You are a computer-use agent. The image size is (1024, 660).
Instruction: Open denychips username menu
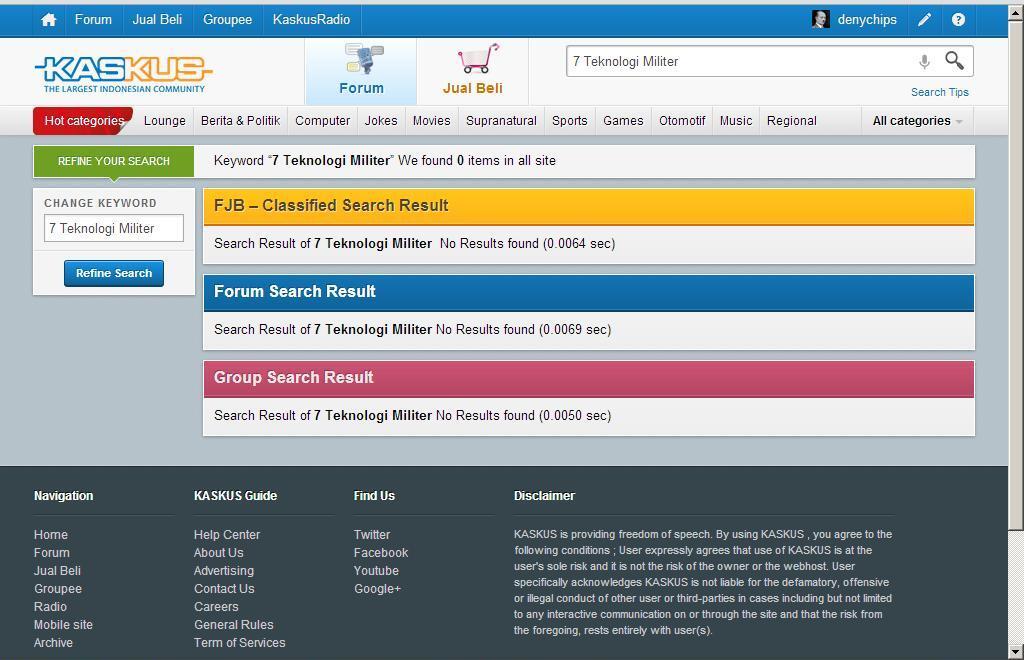pos(867,20)
